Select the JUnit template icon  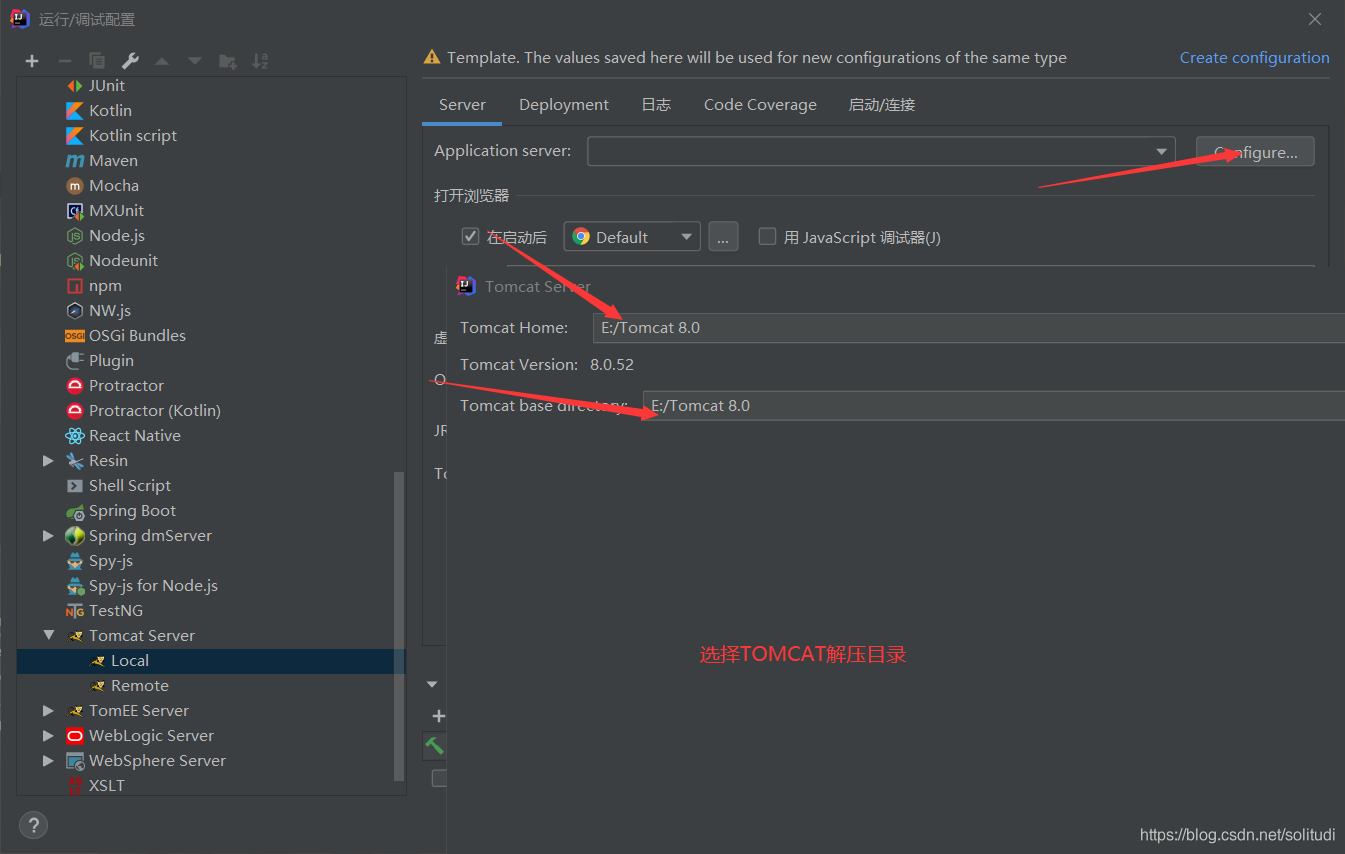(x=75, y=86)
